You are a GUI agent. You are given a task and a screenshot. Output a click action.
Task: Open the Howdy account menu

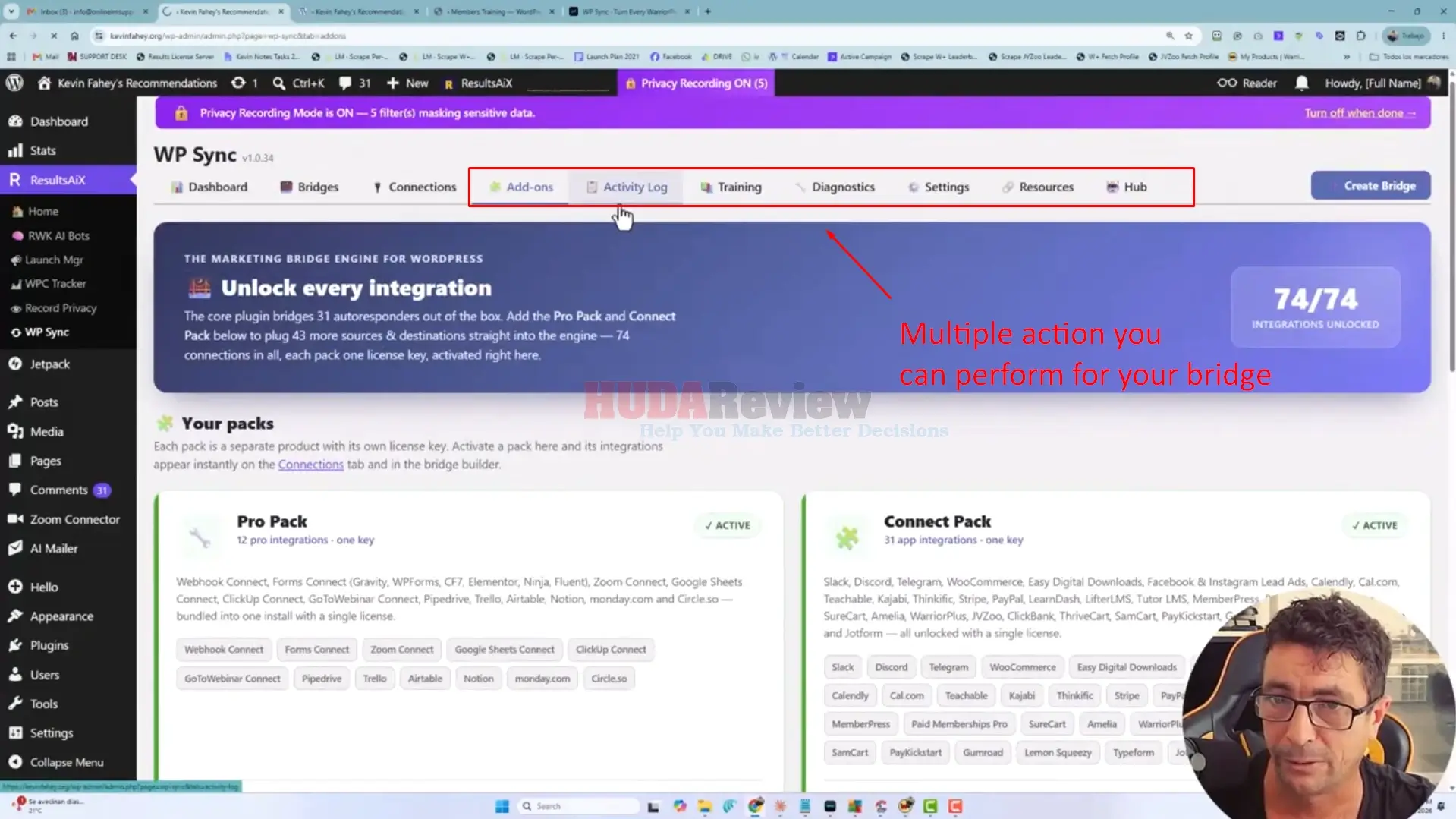(x=1382, y=83)
